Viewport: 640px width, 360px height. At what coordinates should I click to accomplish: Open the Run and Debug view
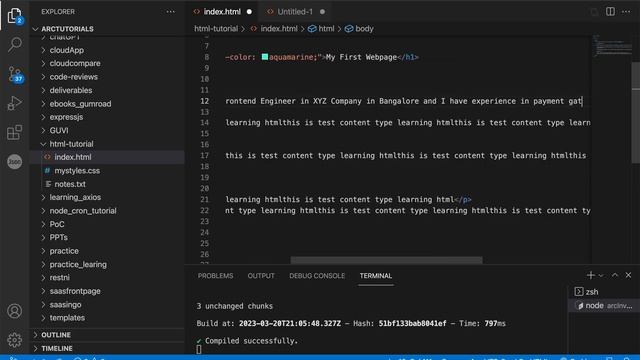click(x=14, y=103)
